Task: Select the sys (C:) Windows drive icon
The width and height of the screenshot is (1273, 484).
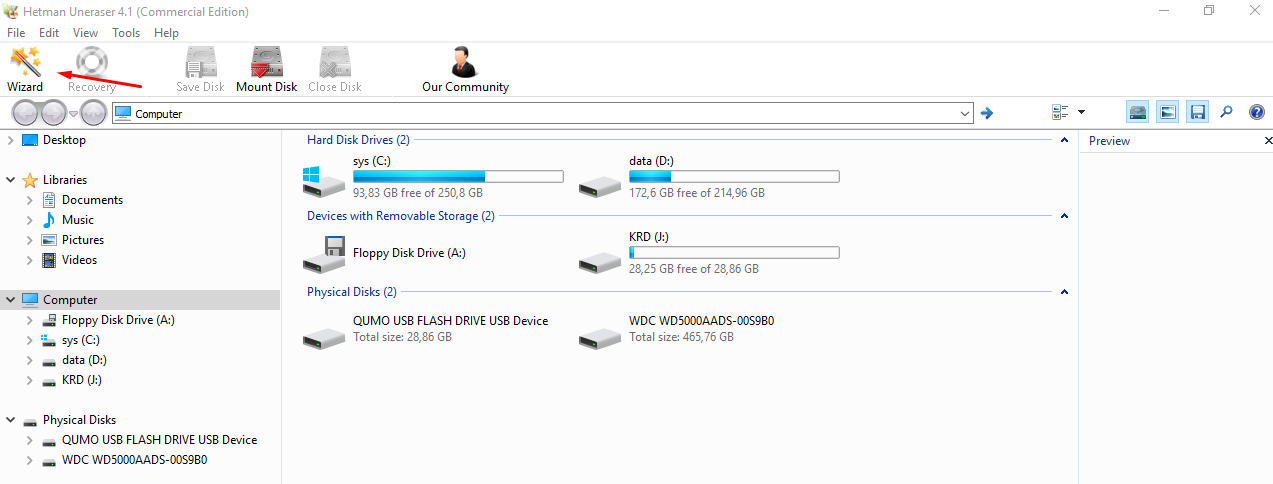Action: (323, 180)
